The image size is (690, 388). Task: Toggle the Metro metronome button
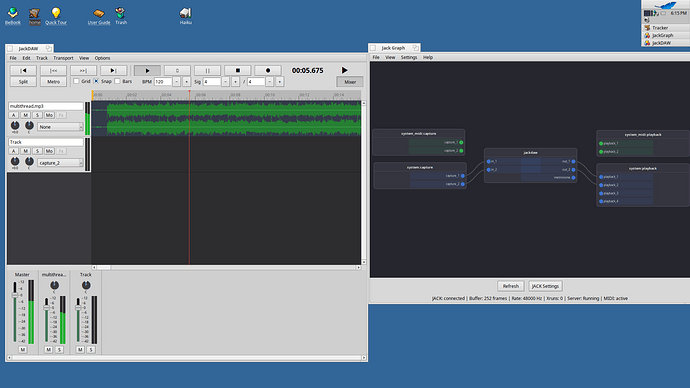(53, 82)
